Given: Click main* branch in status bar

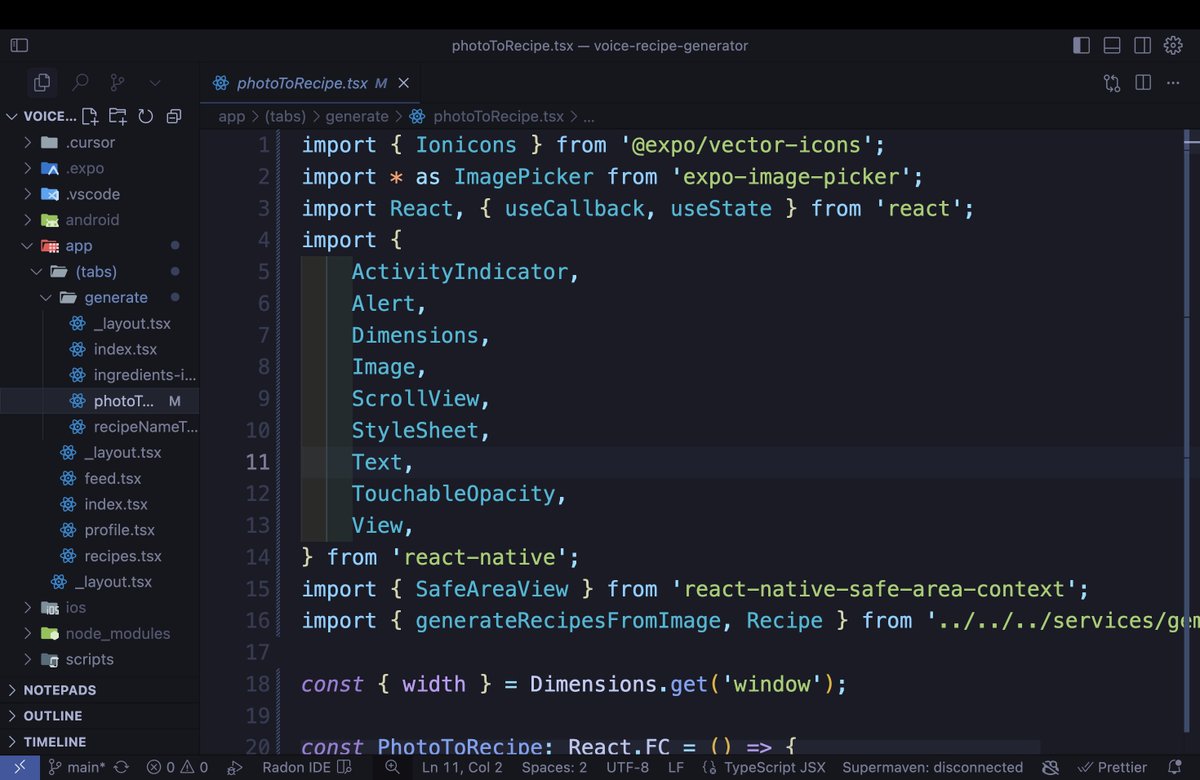Looking at the screenshot, I should point(76,767).
